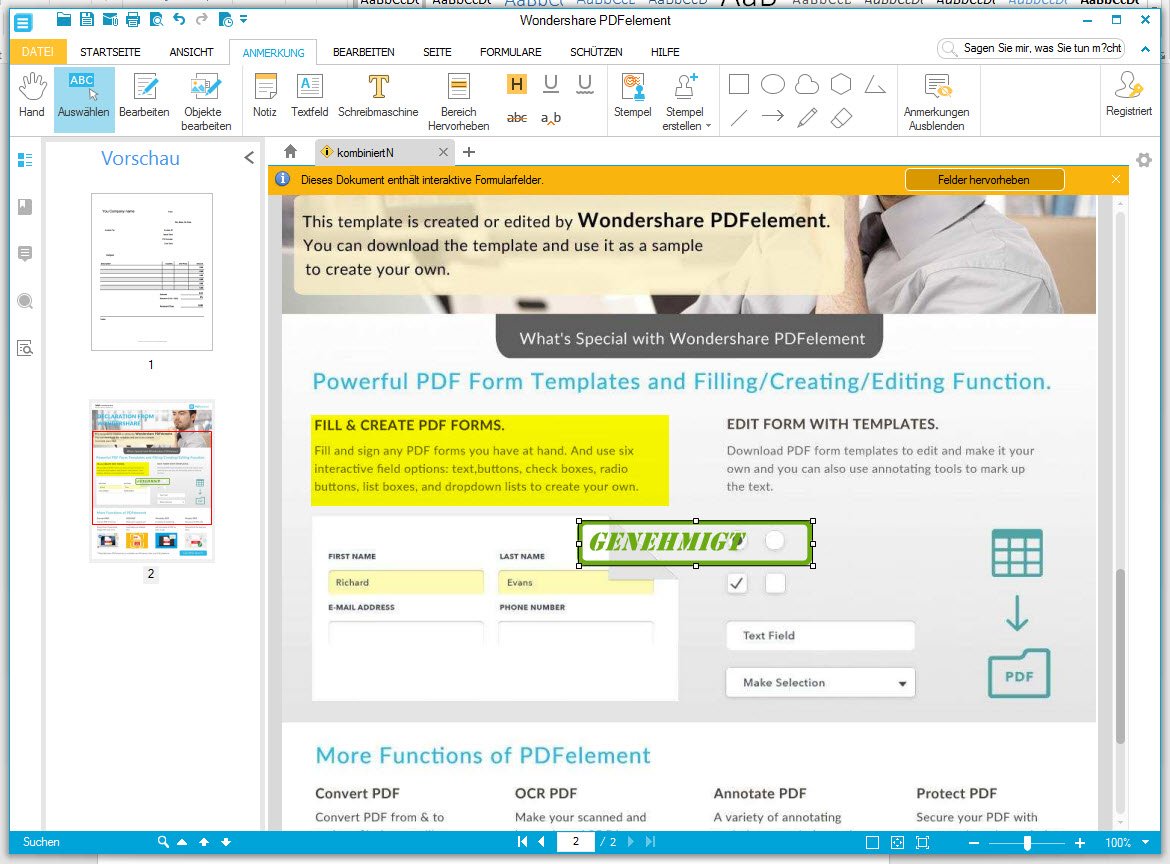The image size is (1170, 864).
Task: Open the zoom percentage dropdown at 100%
Action: point(1146,843)
